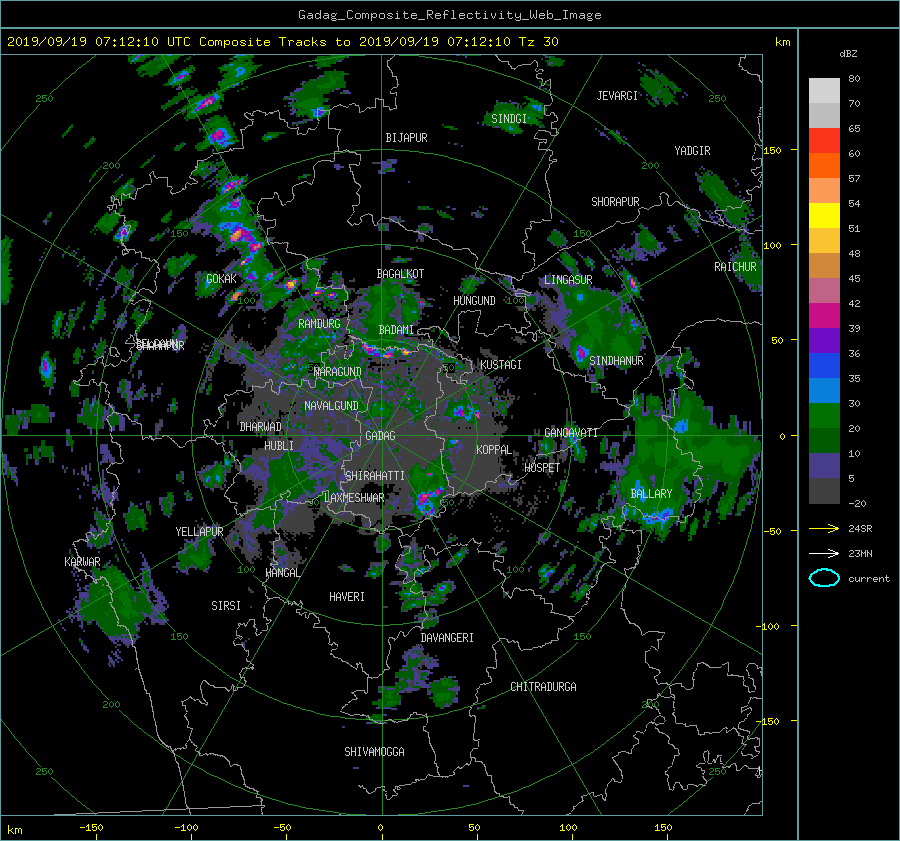The height and width of the screenshot is (841, 900).
Task: Click the YELLAPUR city label
Action: 199,532
